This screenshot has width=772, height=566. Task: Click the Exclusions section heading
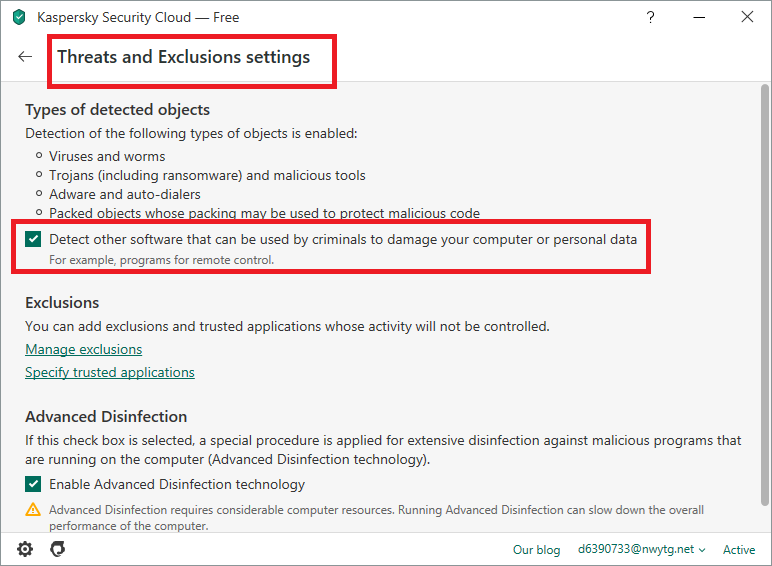tap(62, 302)
